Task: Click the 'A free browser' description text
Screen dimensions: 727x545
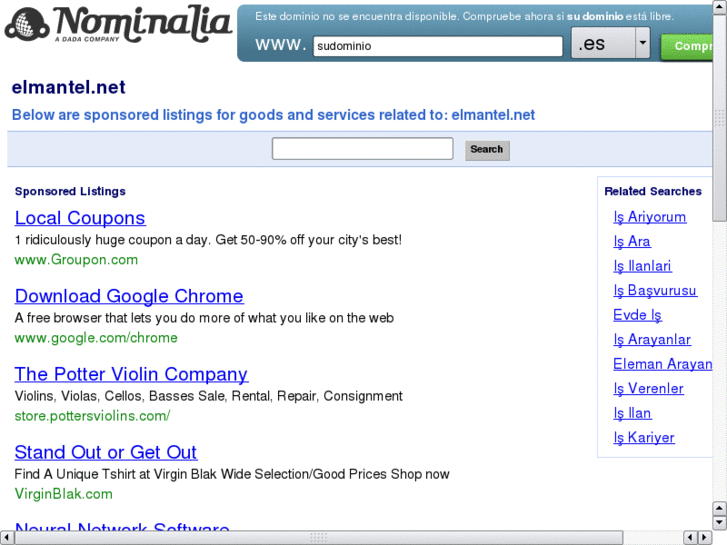Action: click(x=204, y=318)
